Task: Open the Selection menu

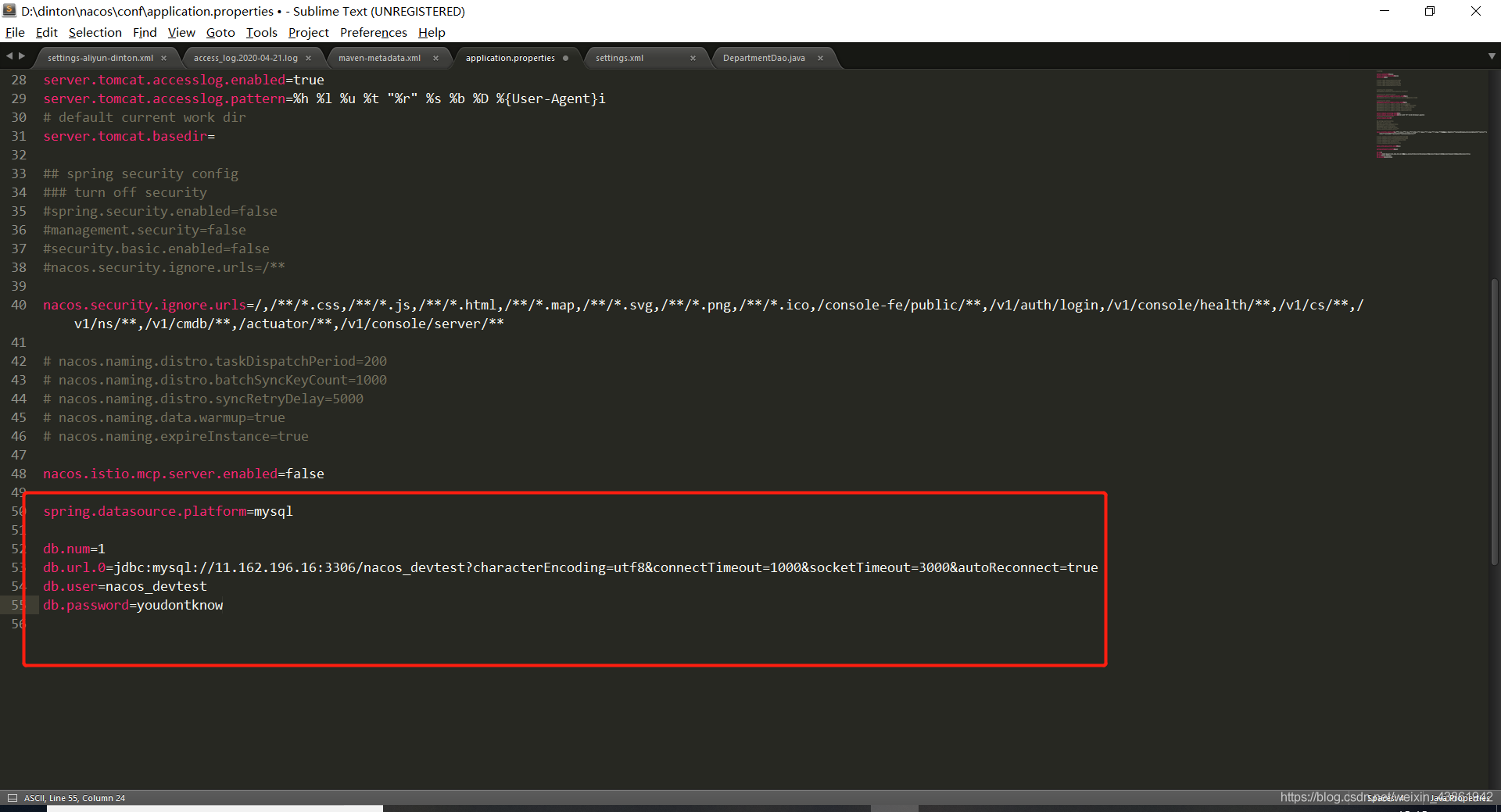Action: point(95,32)
